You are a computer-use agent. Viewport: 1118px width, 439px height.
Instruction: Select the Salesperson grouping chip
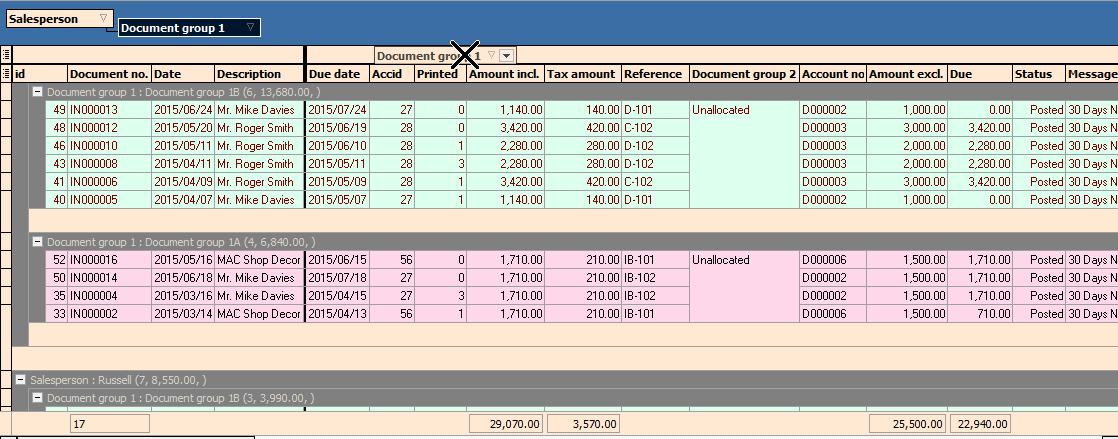52,19
